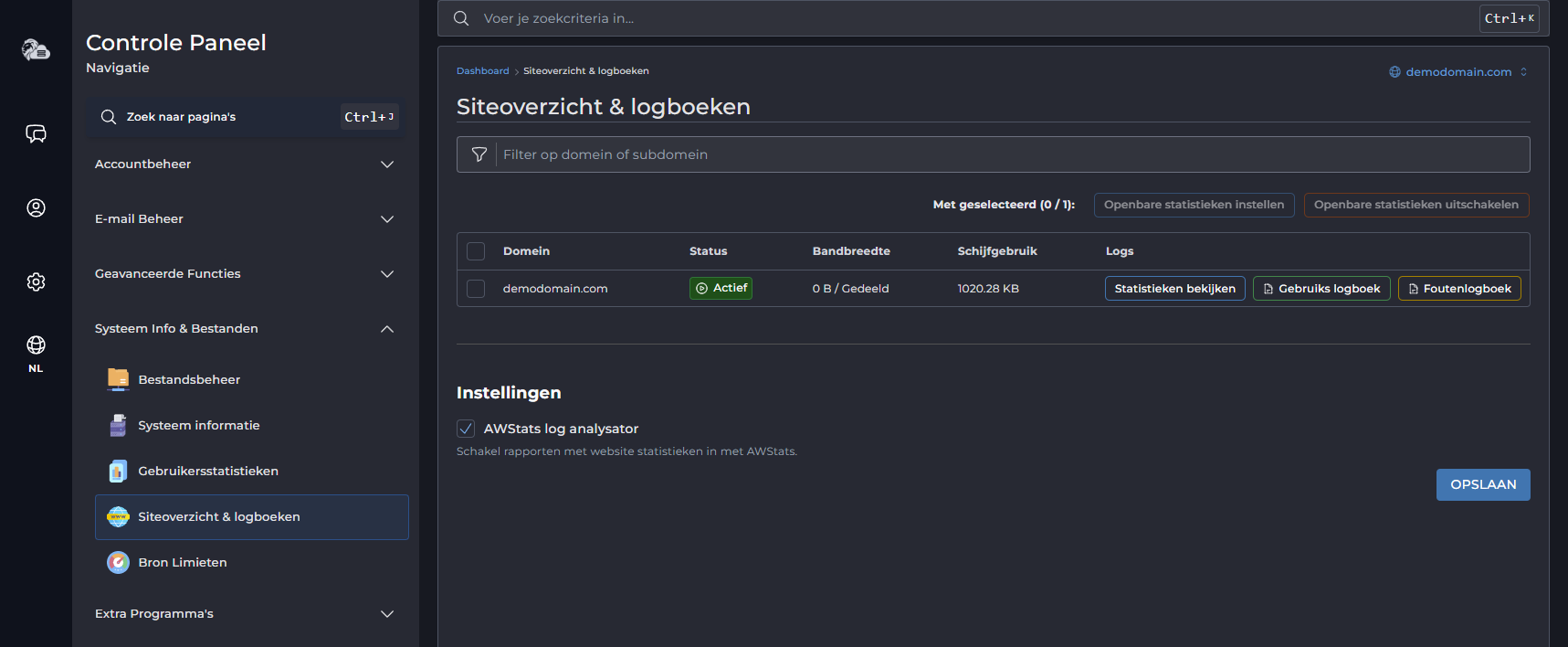This screenshot has width=1568, height=647.
Task: Click the Bestandsbeheer folder icon
Action: click(118, 379)
